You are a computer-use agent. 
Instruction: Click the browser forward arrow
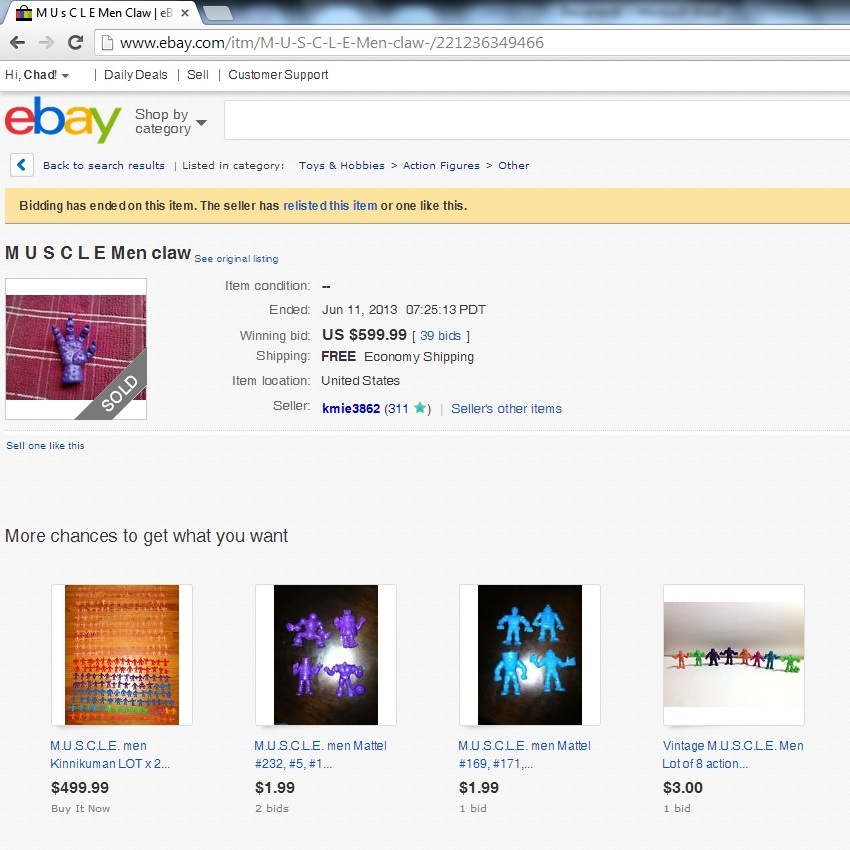[47, 42]
